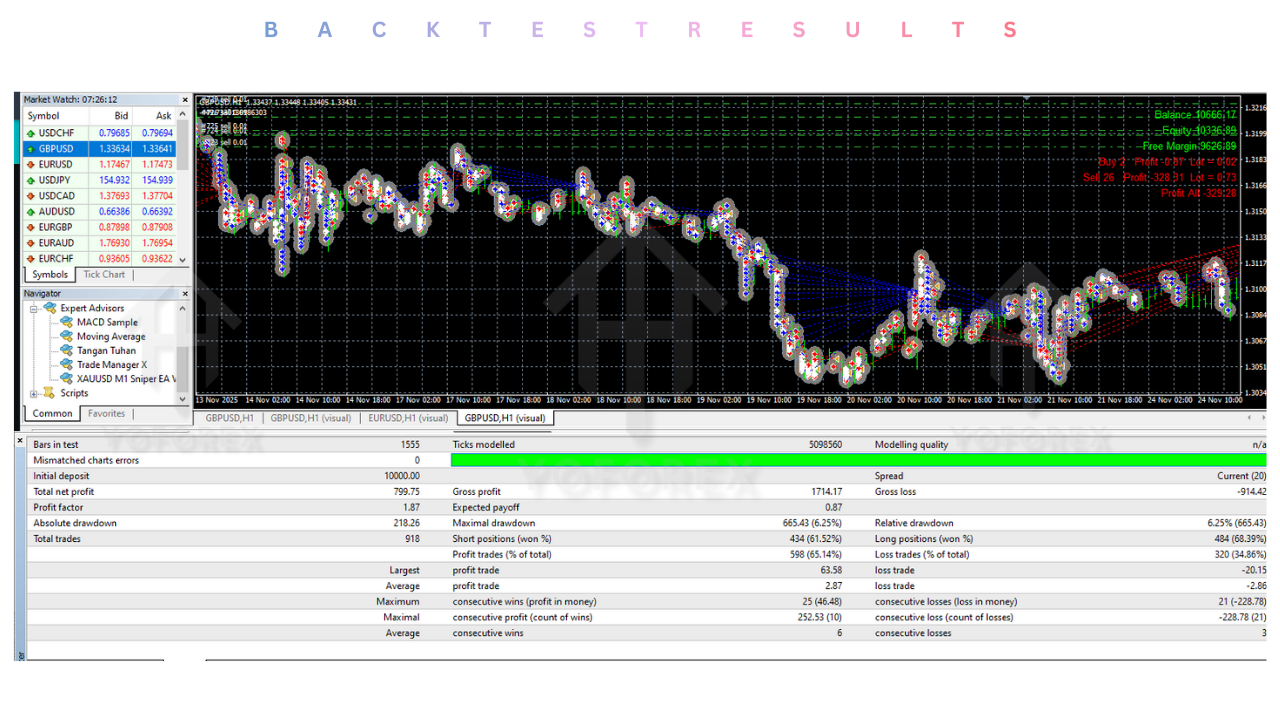Select the first GBPUSD,H1 chart tab

coord(228,418)
